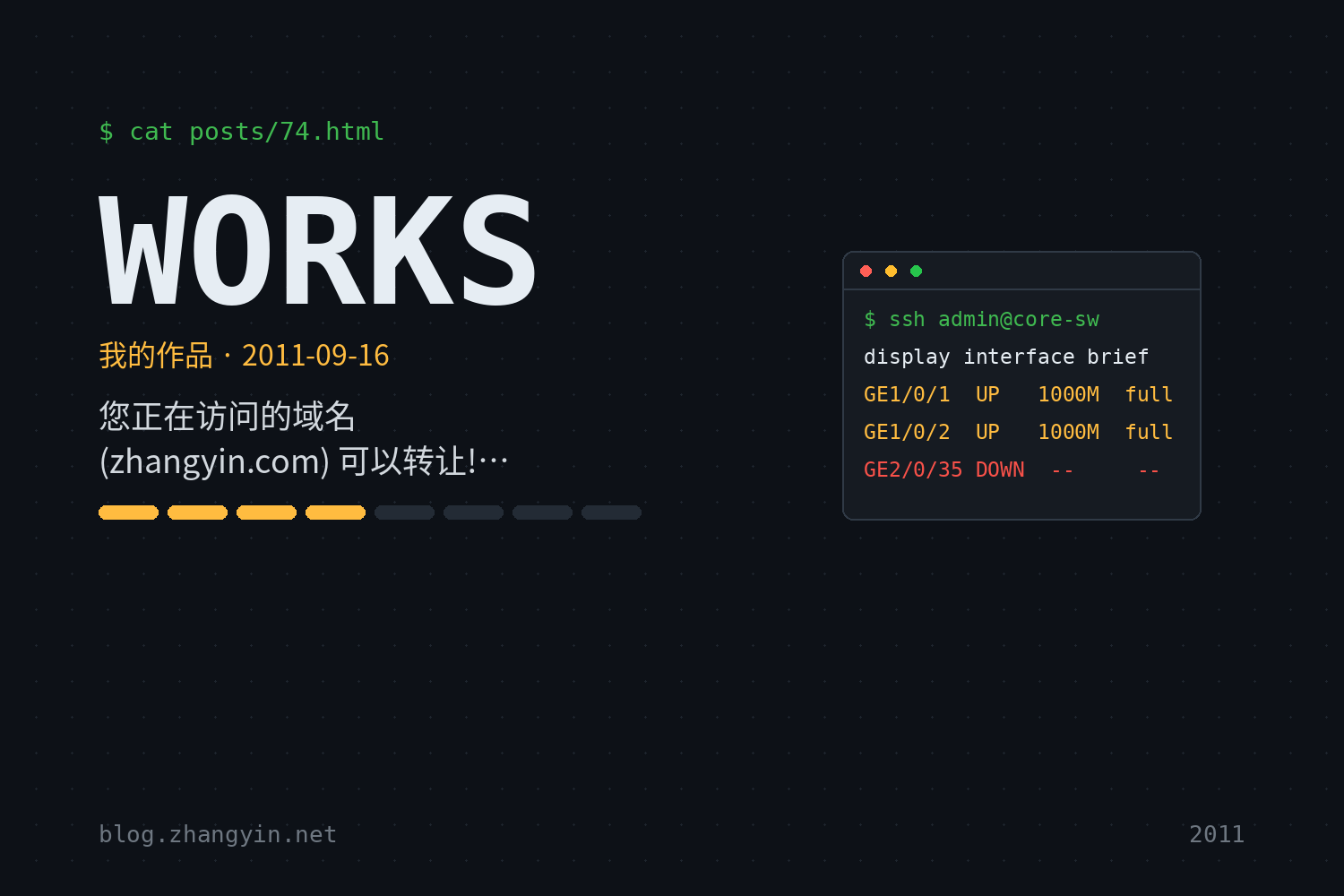
Task: Click the red close dot in terminal window
Action: coord(866,271)
